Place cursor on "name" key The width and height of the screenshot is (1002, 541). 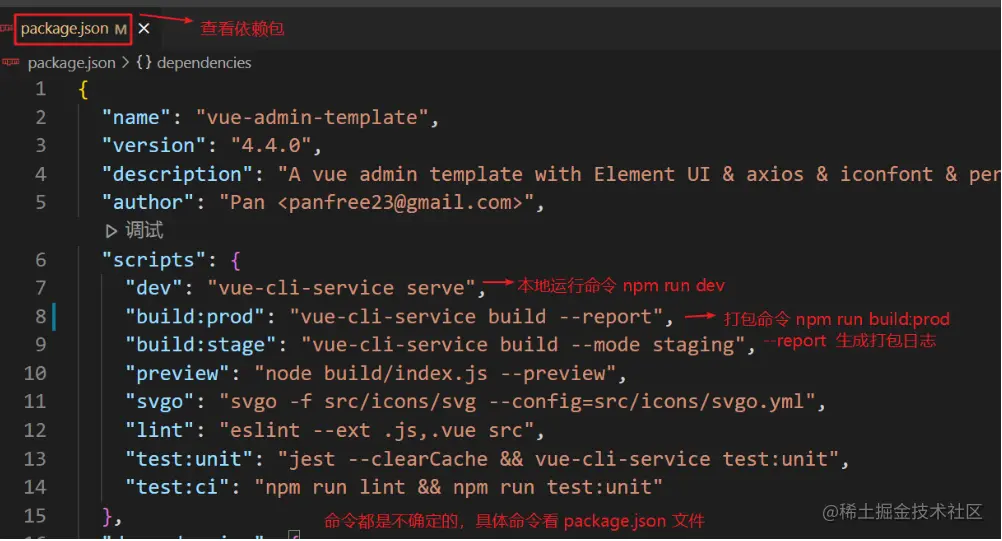tap(136, 118)
